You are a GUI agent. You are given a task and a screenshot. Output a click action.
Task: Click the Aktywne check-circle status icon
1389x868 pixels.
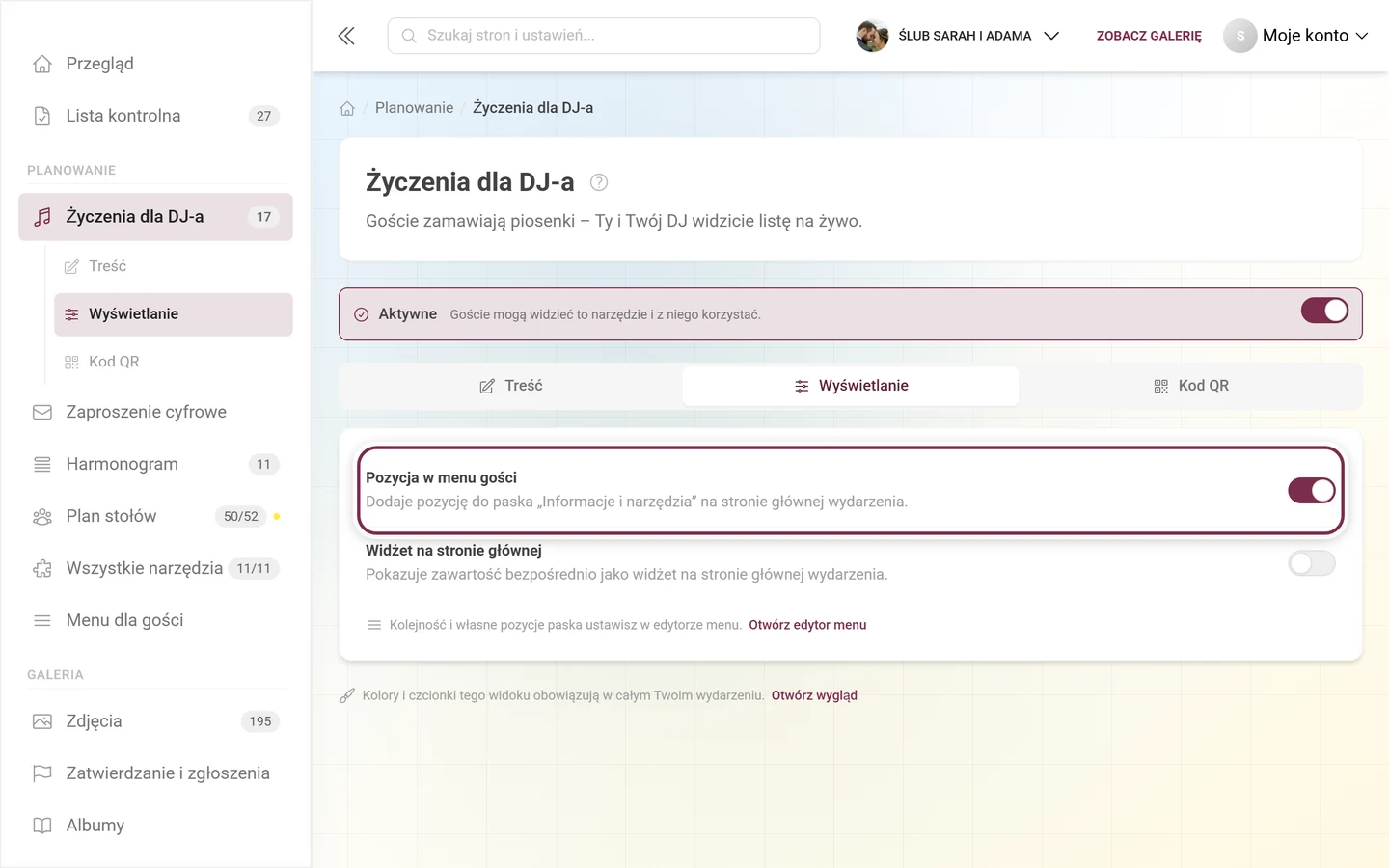[x=362, y=314]
